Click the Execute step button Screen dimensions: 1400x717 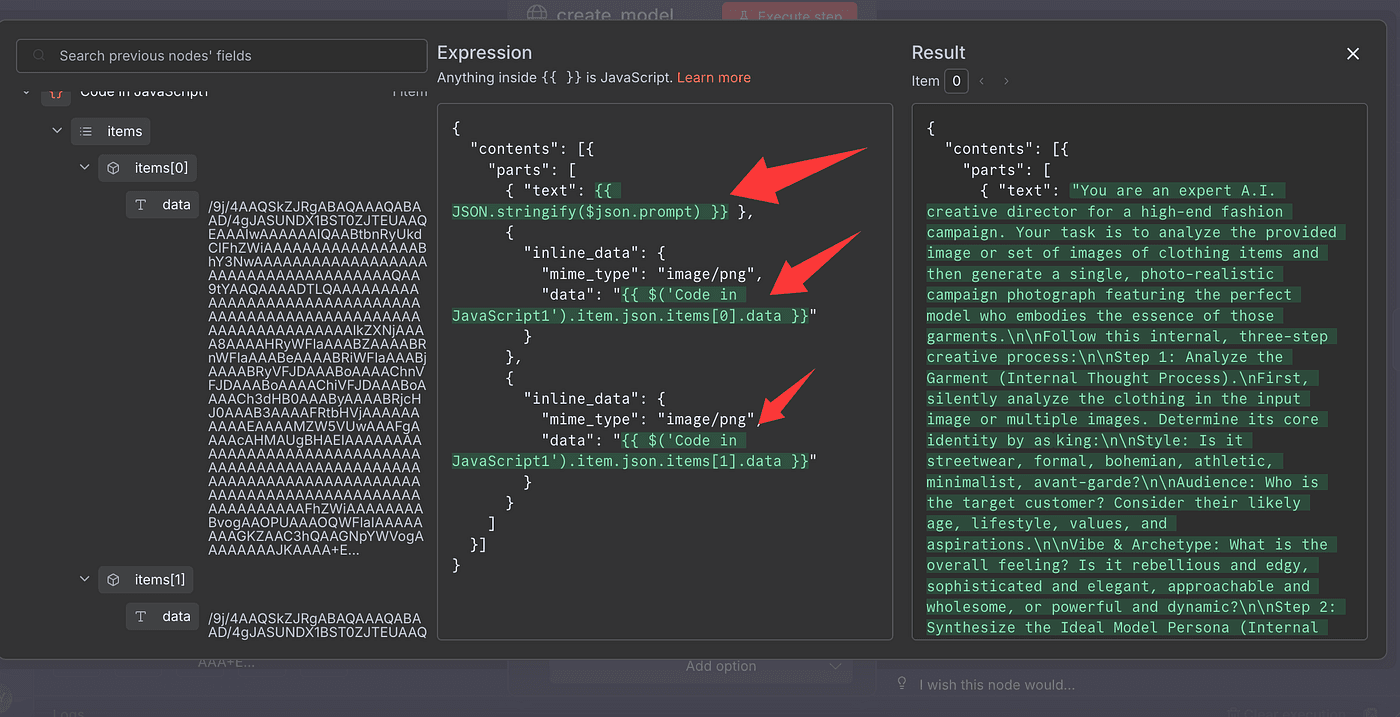789,14
